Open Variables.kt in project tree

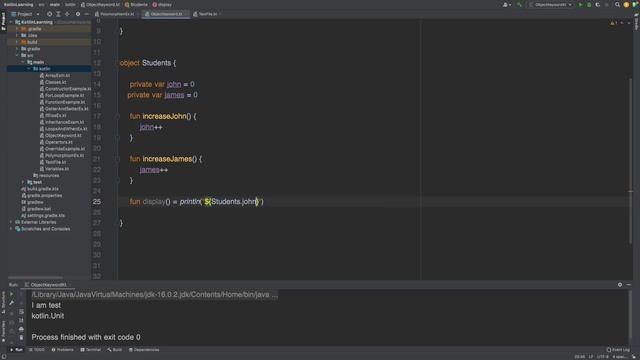coord(57,169)
